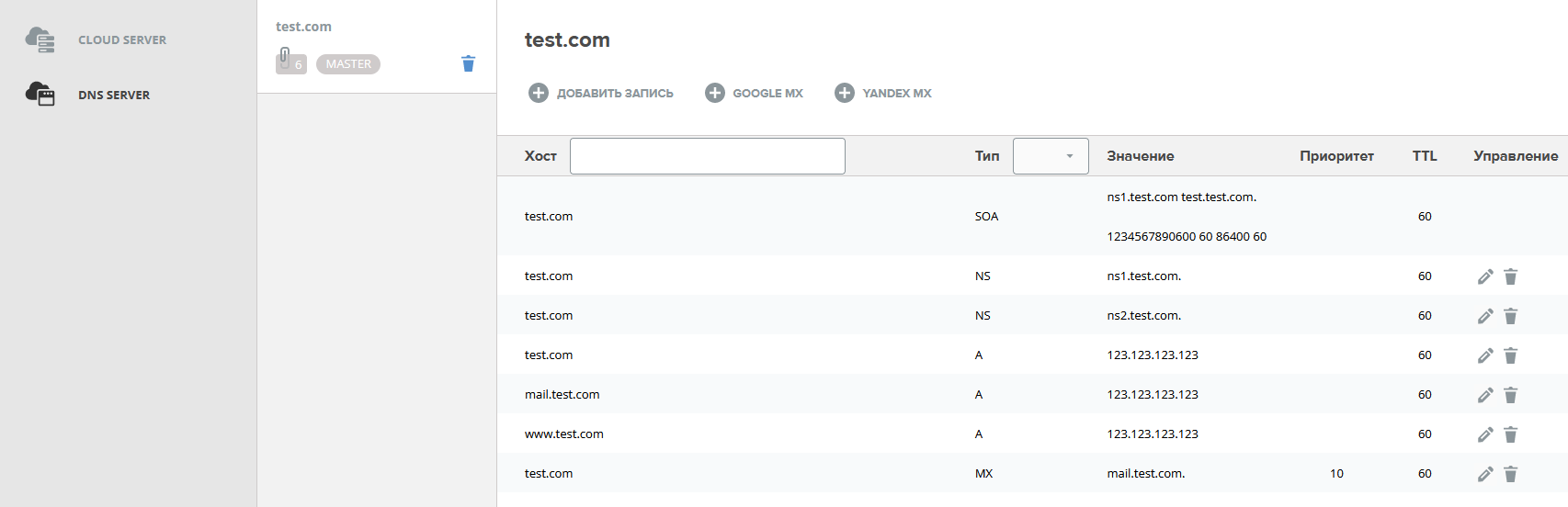
Task: Add Google MX records
Action: (x=754, y=93)
